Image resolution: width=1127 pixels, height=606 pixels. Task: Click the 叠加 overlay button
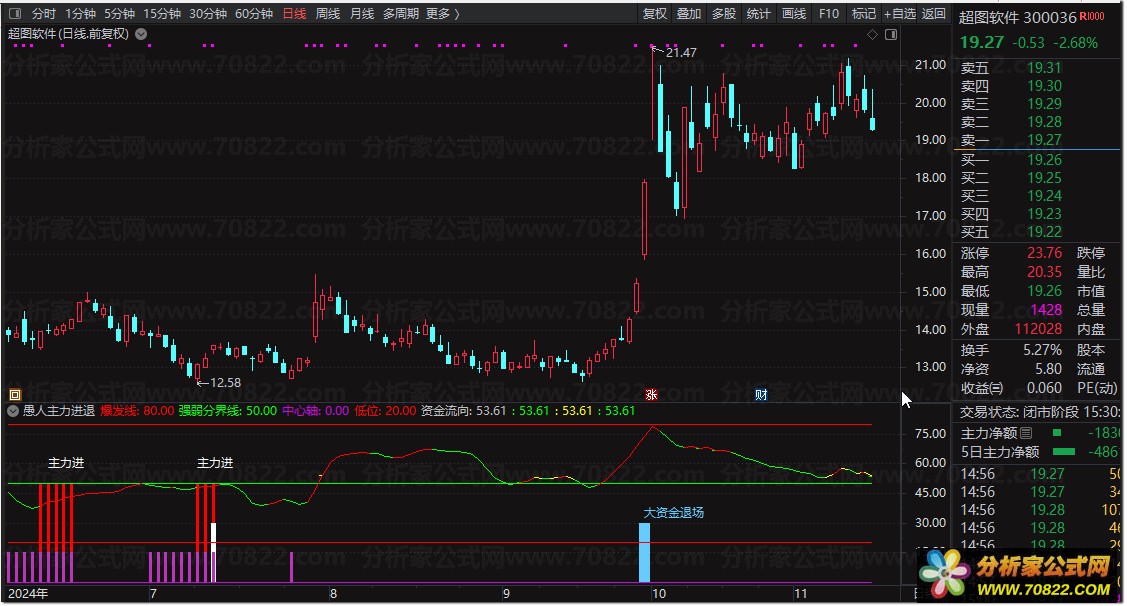pos(689,14)
